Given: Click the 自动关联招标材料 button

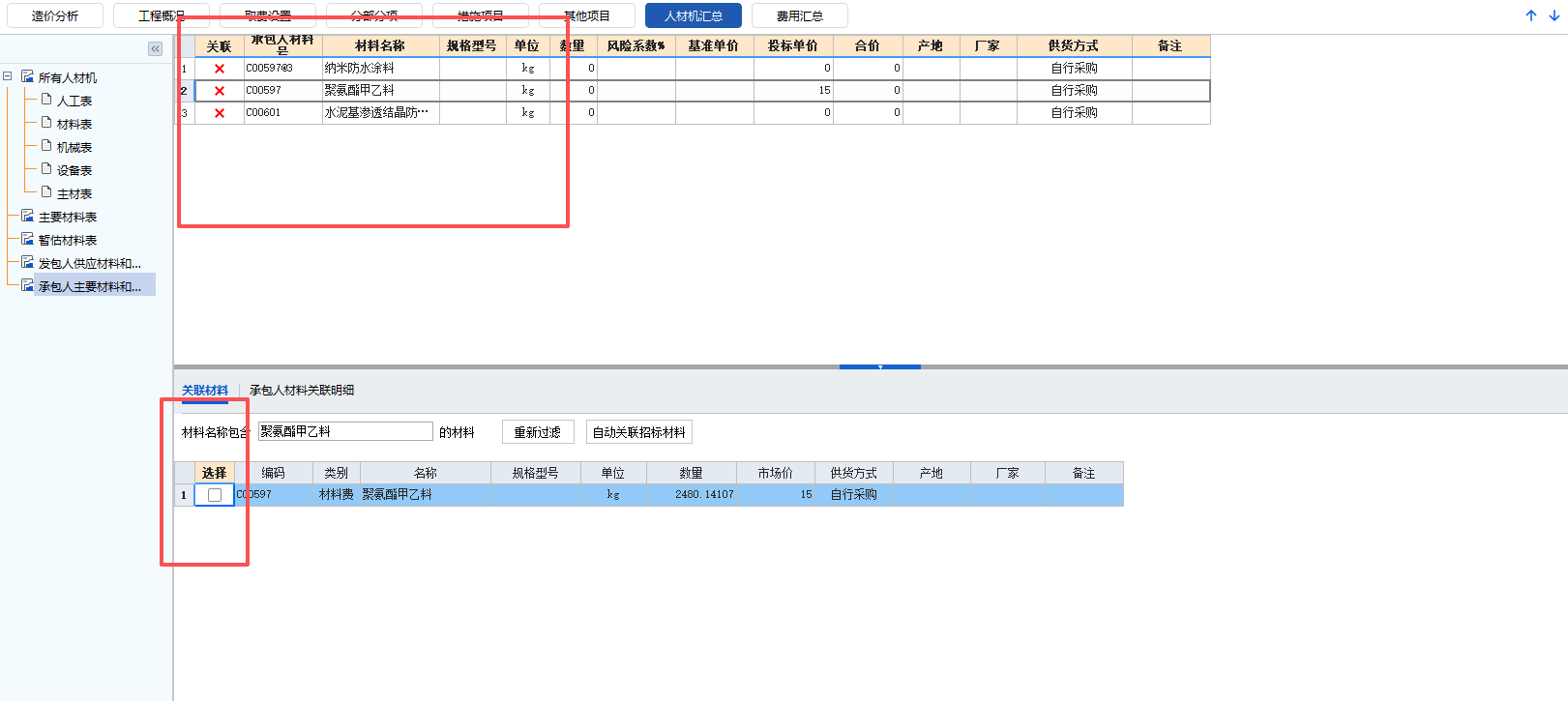Looking at the screenshot, I should pos(639,432).
